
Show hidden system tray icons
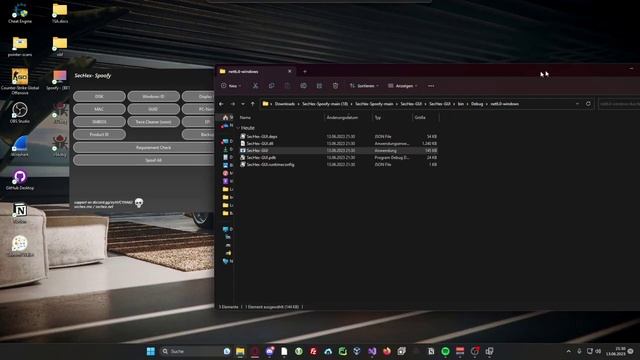pyautogui.click(x=569, y=351)
